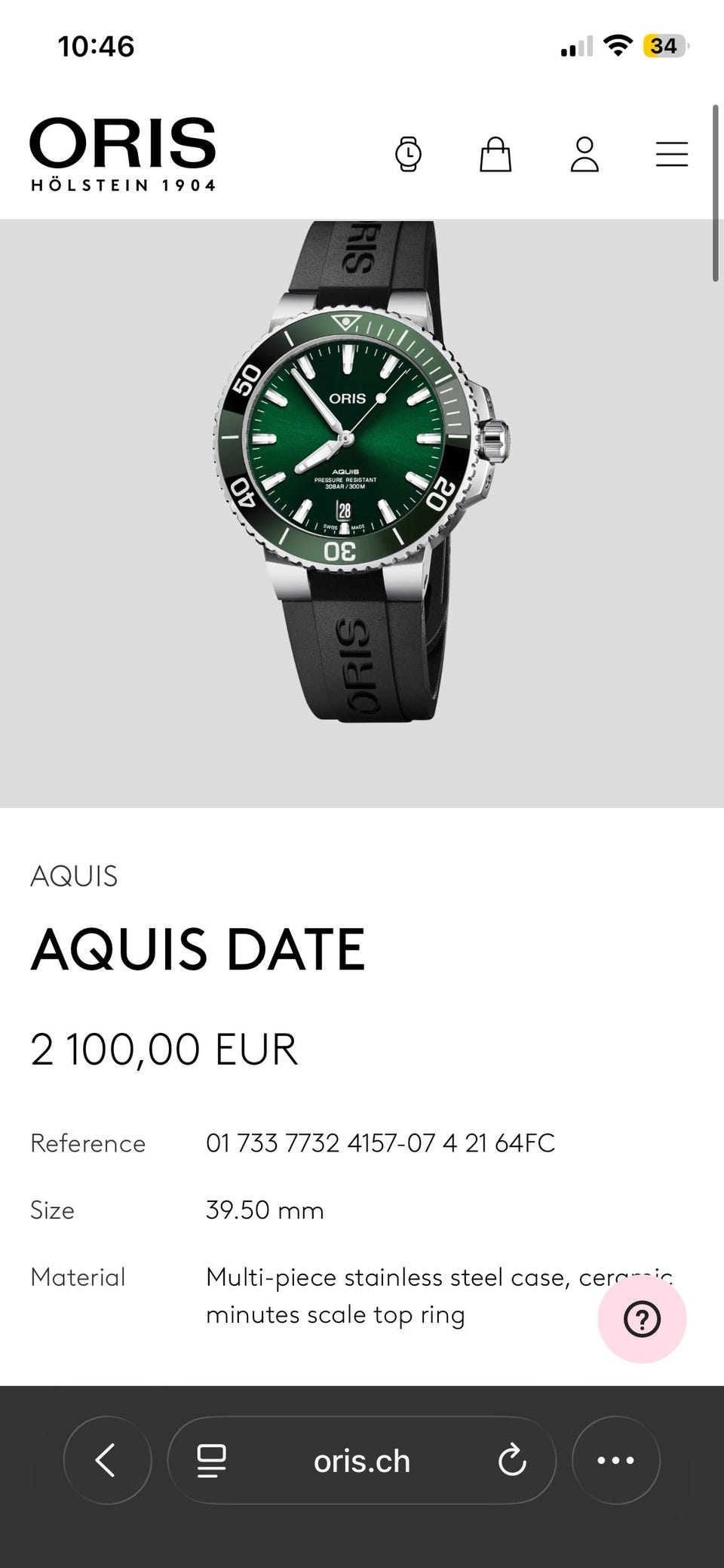Viewport: 724px width, 1568px height.
Task: Tap the 10:46 clock in status bar
Action: pyautogui.click(x=97, y=47)
